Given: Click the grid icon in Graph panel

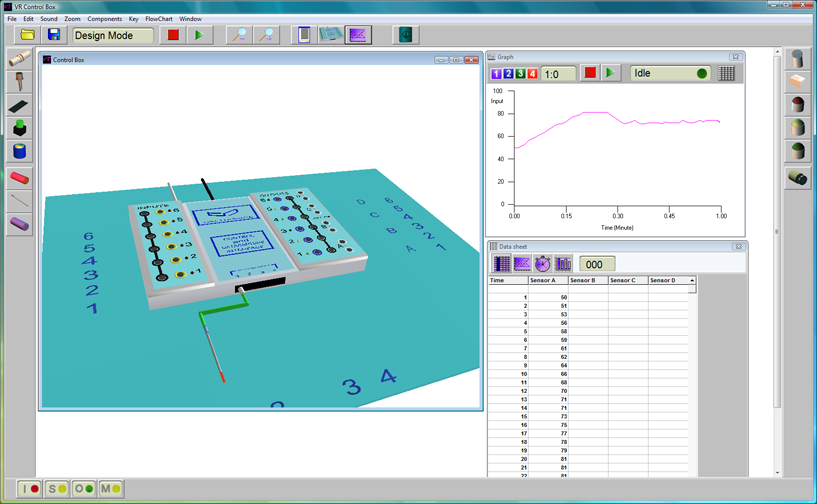Looking at the screenshot, I should pyautogui.click(x=727, y=73).
